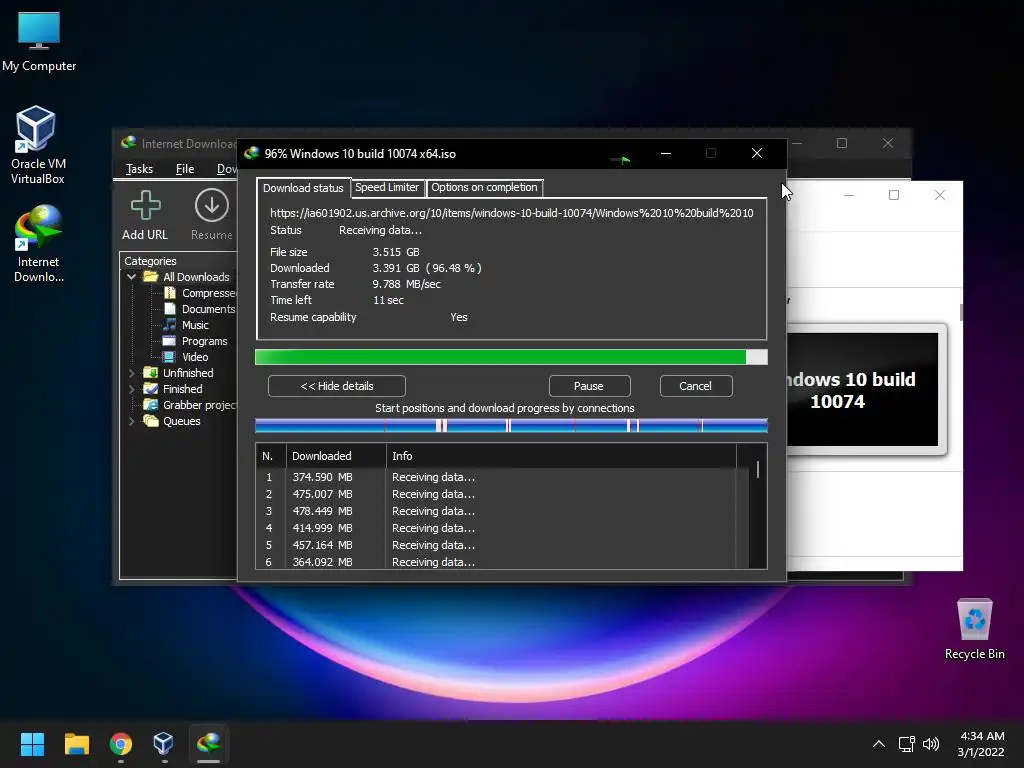The width and height of the screenshot is (1024, 768).
Task: Open network status tray icon
Action: pyautogui.click(x=906, y=744)
